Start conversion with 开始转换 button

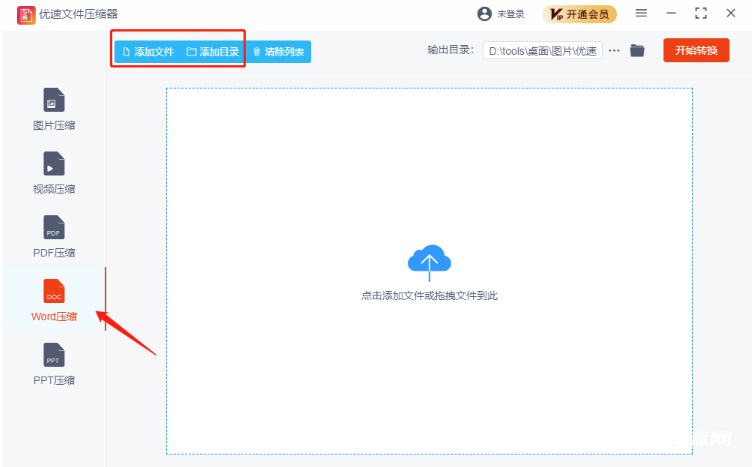coord(696,50)
